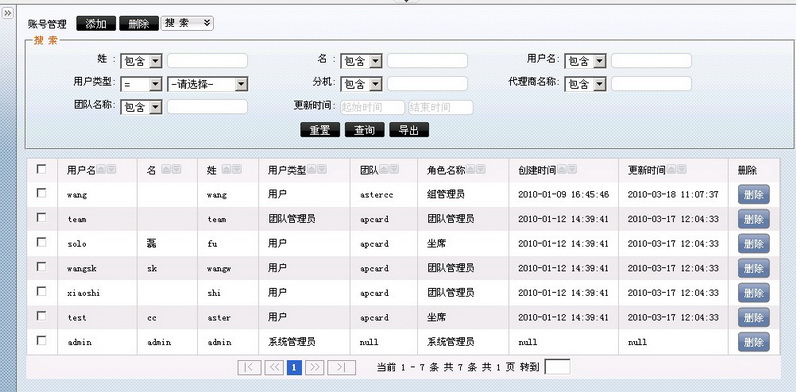Click the 查询 button

364,130
